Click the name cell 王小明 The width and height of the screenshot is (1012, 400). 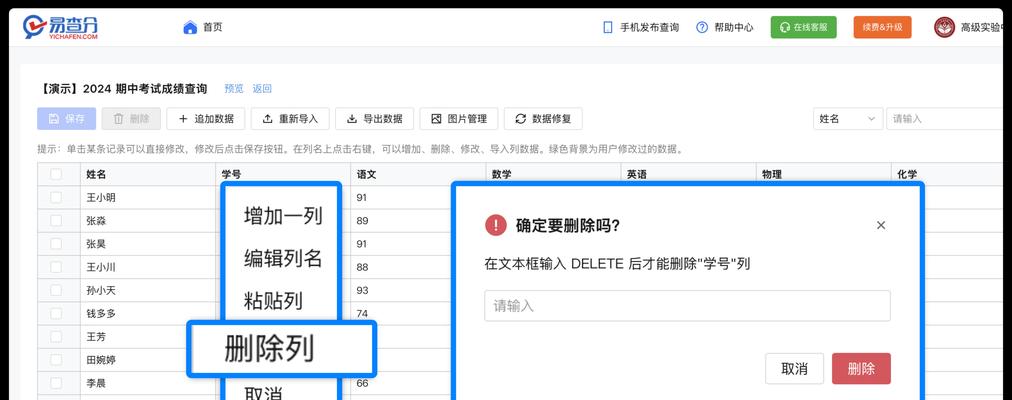pyautogui.click(x=148, y=197)
